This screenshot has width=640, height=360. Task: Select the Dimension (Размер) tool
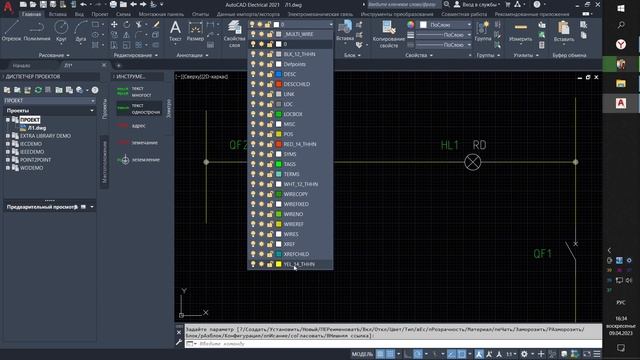click(195, 31)
